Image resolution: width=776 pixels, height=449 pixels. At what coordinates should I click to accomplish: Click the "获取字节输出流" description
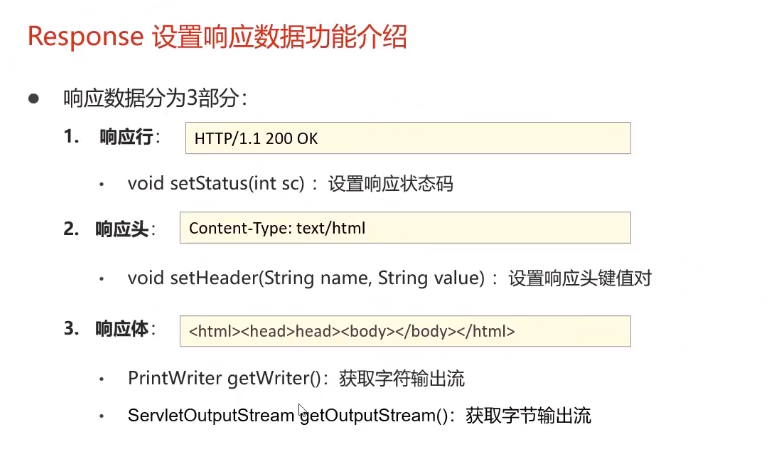(529, 414)
